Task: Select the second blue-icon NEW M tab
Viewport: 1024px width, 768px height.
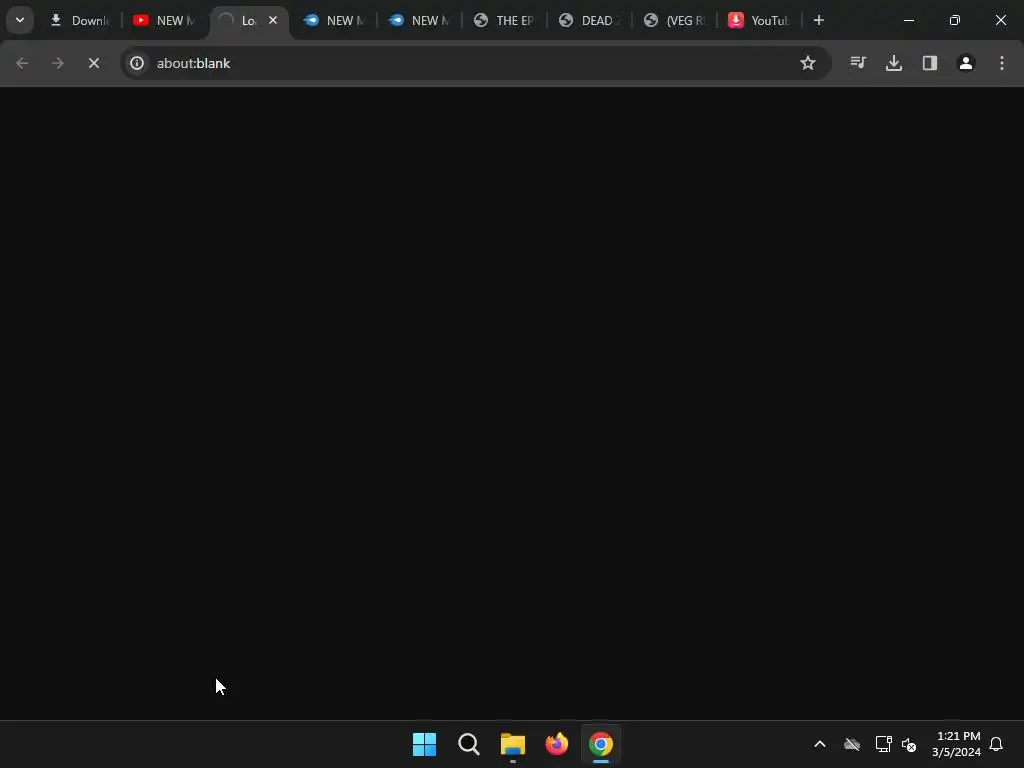Action: coord(419,20)
